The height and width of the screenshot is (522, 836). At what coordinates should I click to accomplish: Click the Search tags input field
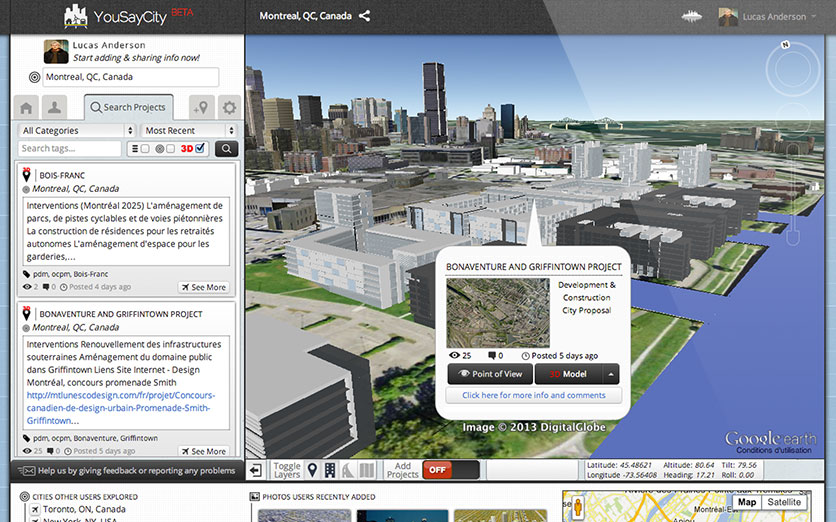(70, 149)
